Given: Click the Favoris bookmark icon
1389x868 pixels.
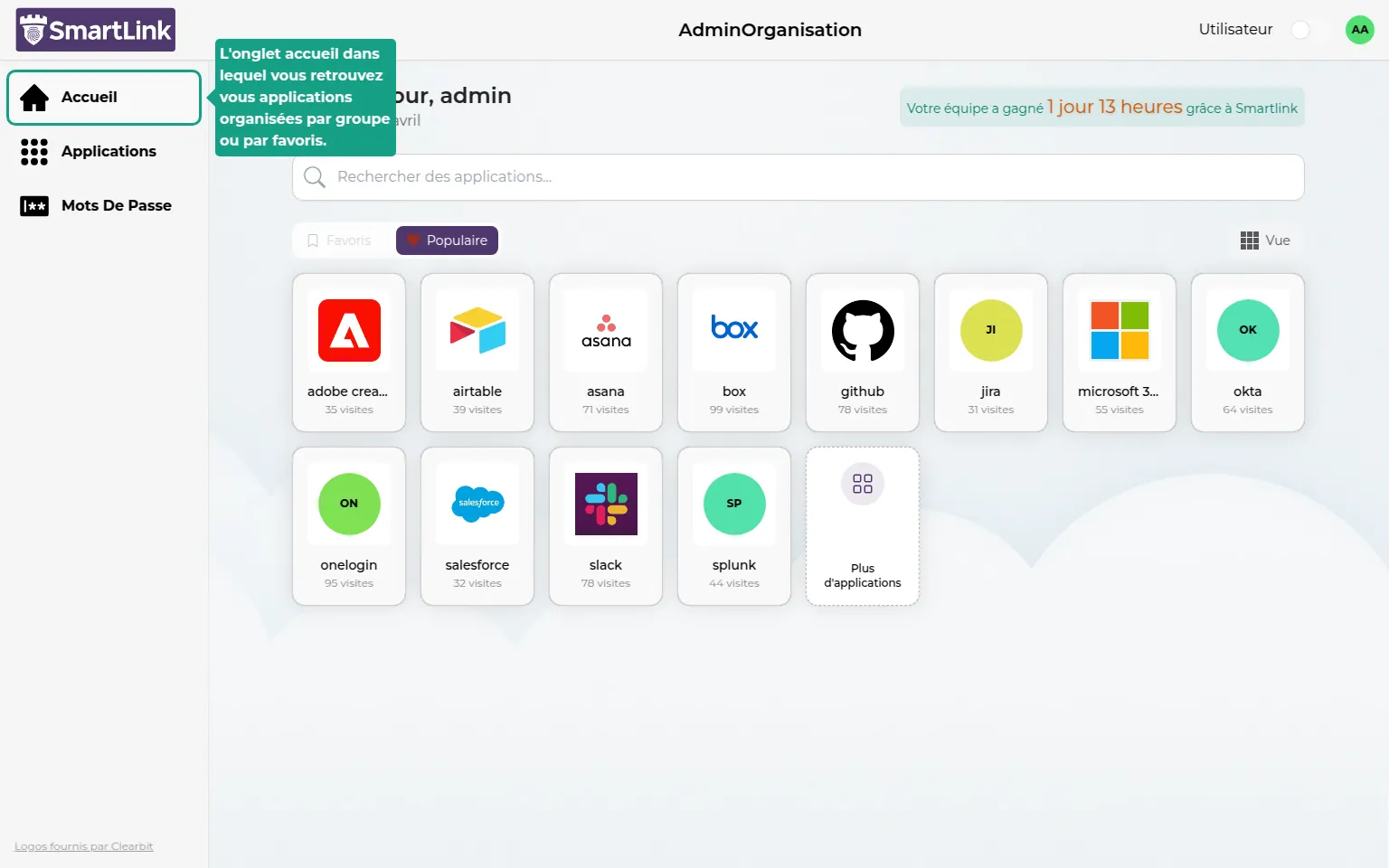Looking at the screenshot, I should click(313, 241).
